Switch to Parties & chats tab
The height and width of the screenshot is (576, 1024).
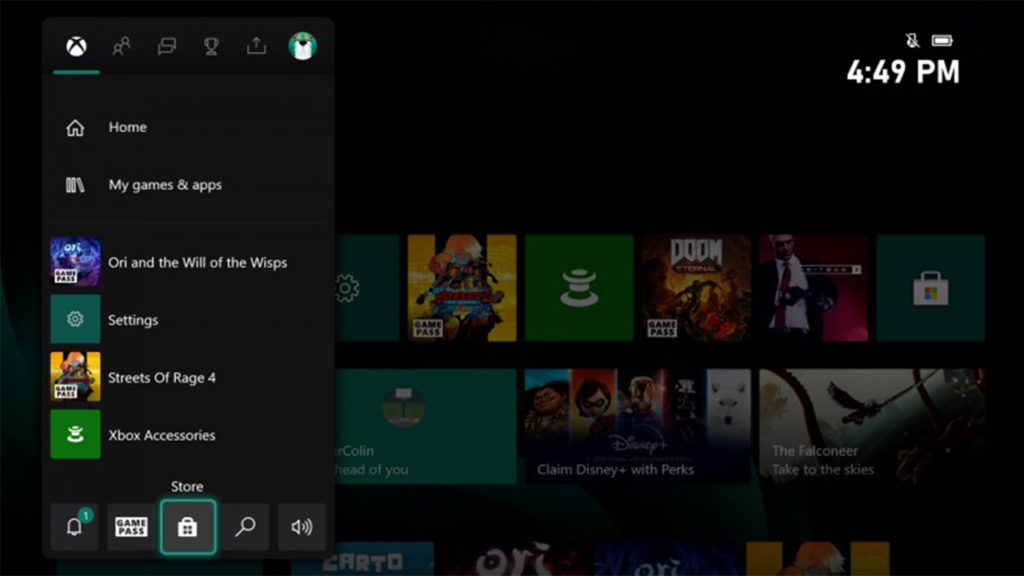click(x=167, y=46)
